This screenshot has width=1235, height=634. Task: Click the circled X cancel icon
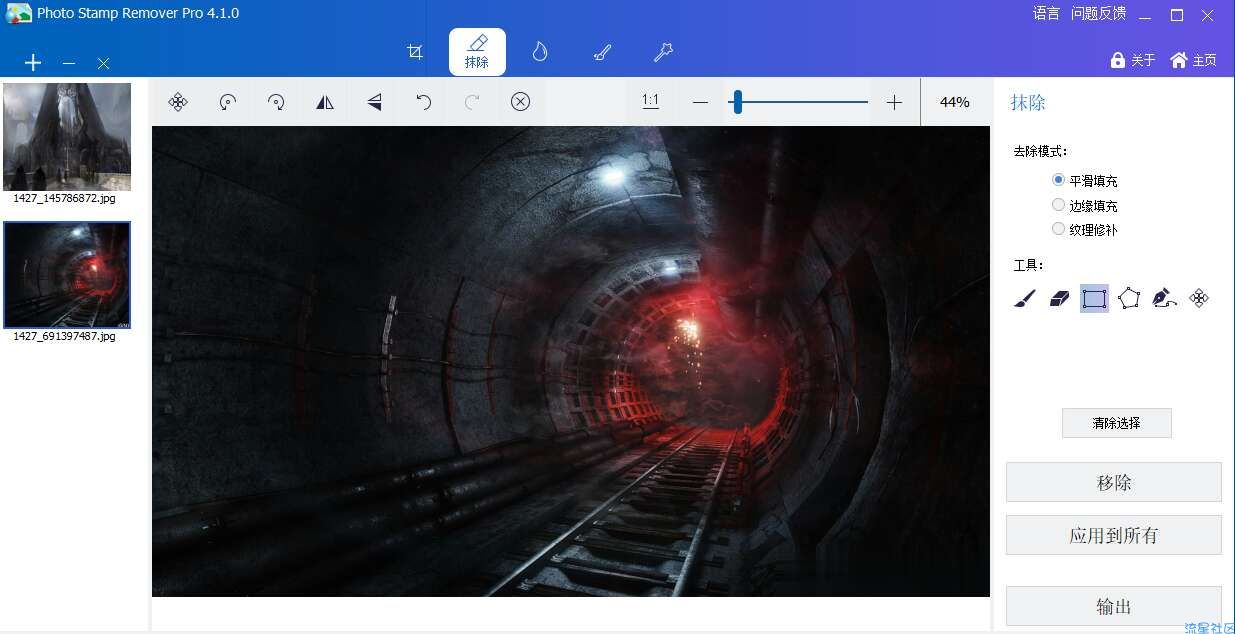tap(520, 102)
